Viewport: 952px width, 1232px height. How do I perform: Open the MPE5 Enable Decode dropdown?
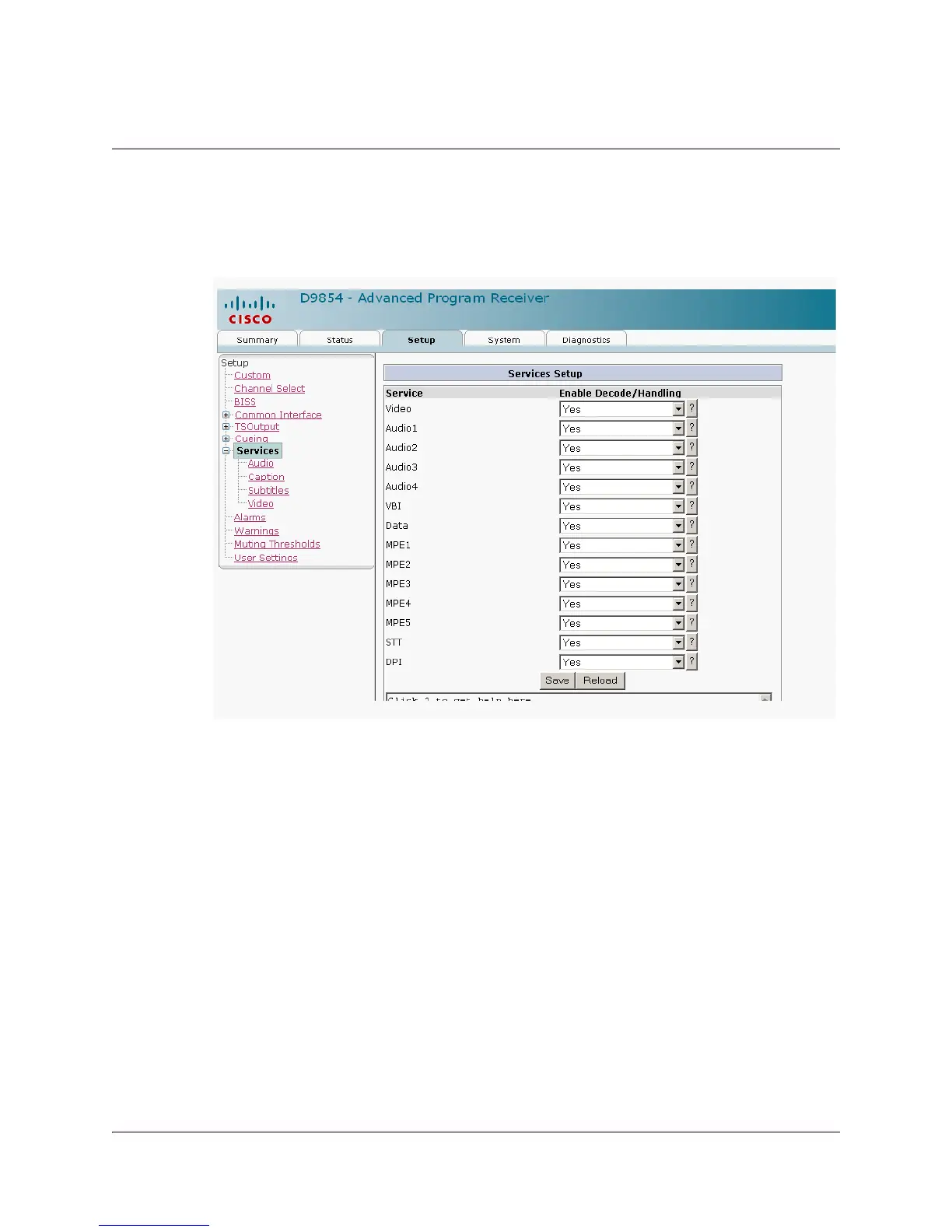(x=621, y=623)
